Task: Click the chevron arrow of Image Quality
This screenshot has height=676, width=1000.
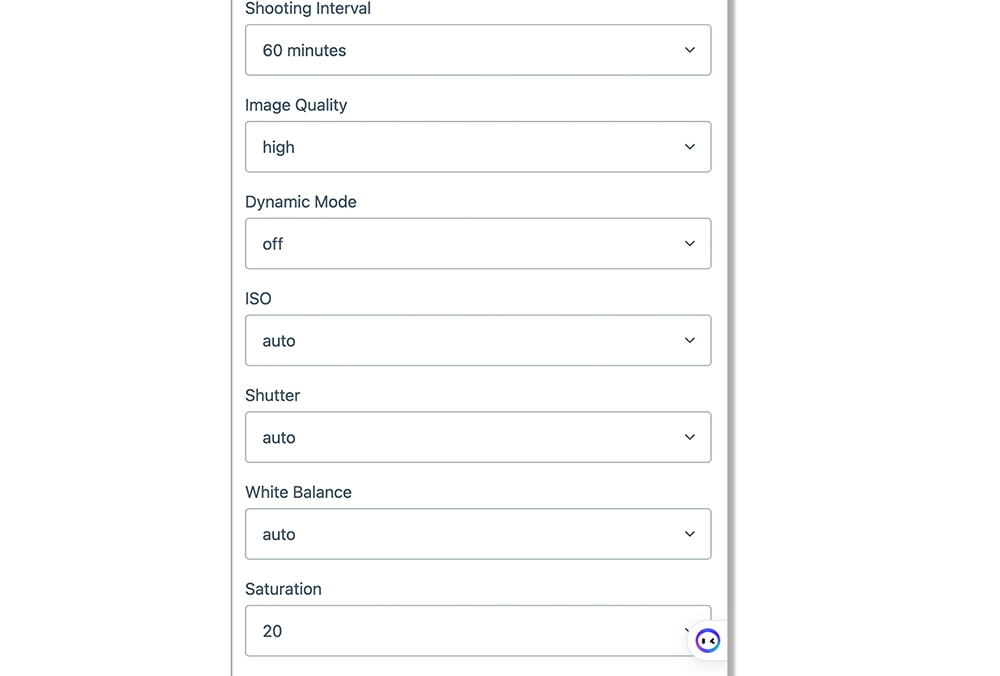Action: (x=690, y=147)
